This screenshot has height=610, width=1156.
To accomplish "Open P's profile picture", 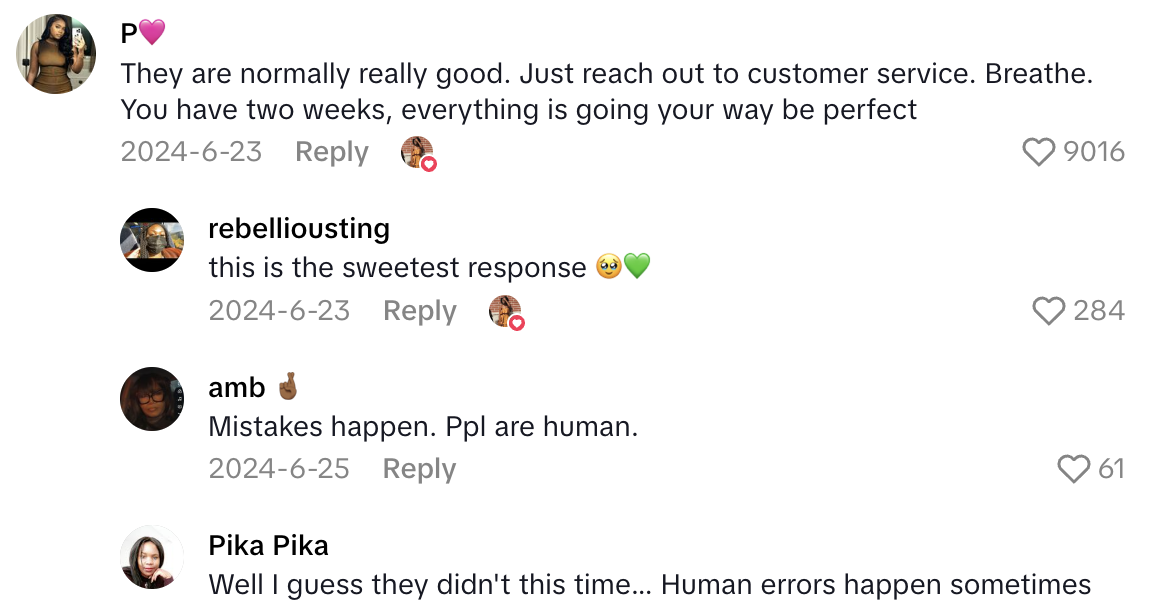I will pos(56,54).
